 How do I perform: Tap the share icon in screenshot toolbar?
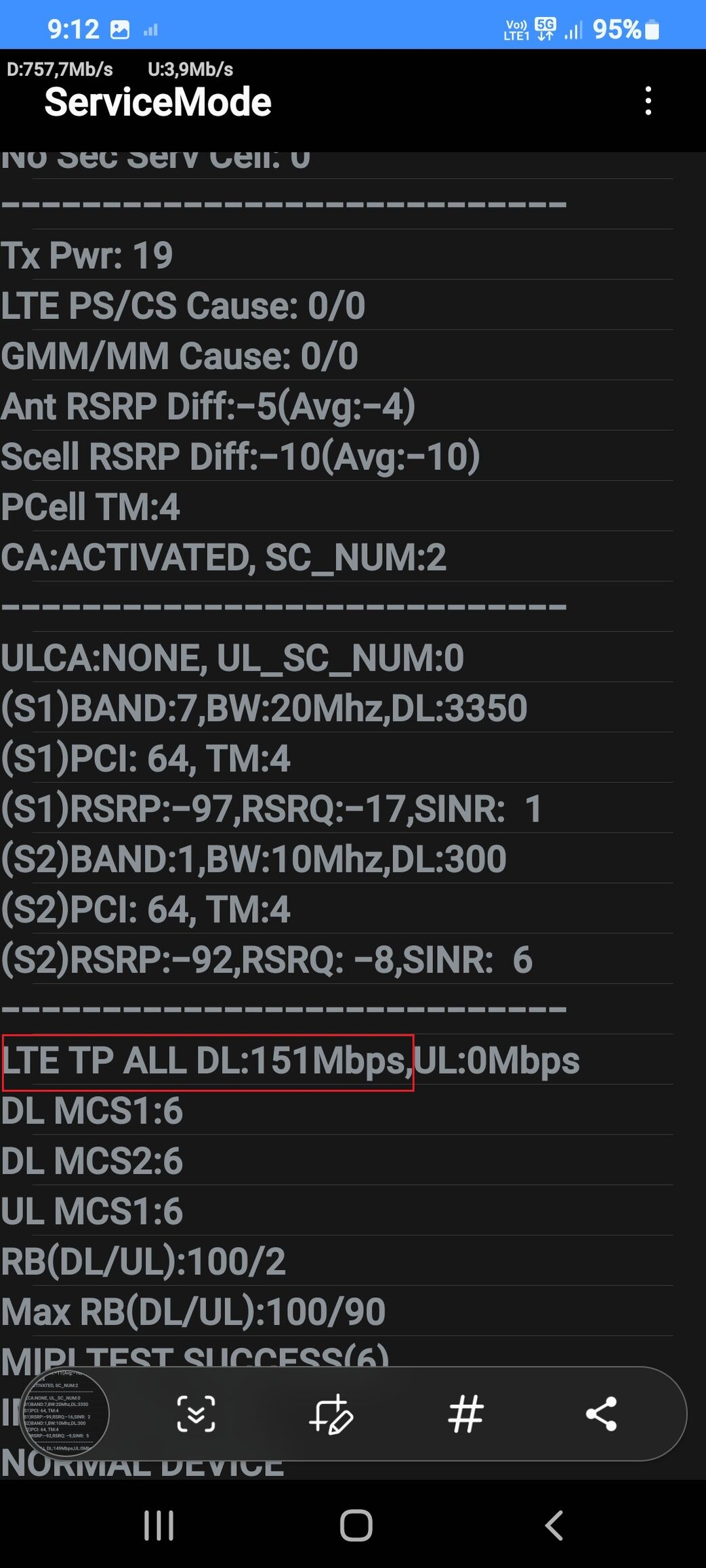coord(601,1414)
